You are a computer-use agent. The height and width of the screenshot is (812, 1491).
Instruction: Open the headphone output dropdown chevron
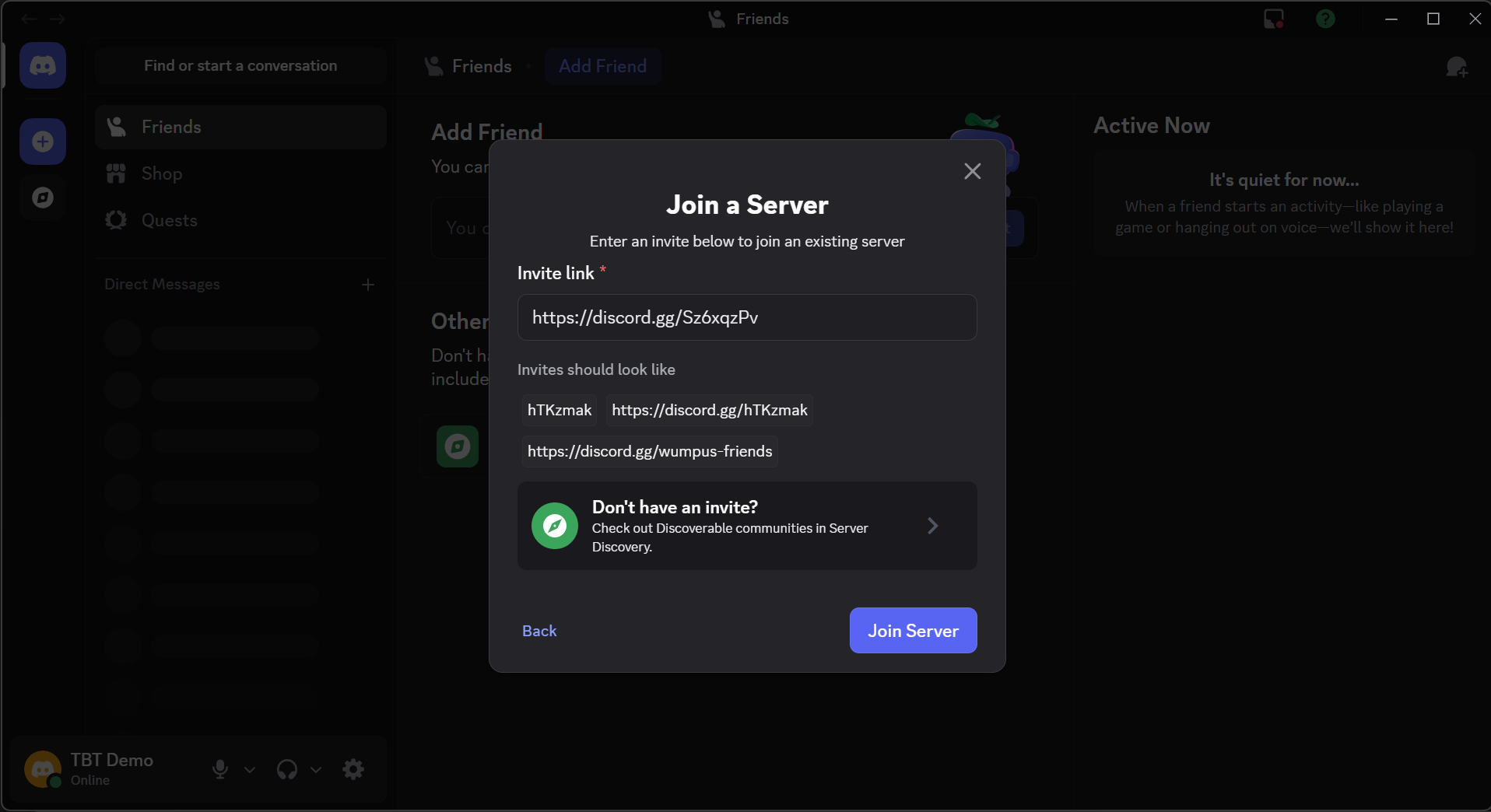(x=315, y=769)
